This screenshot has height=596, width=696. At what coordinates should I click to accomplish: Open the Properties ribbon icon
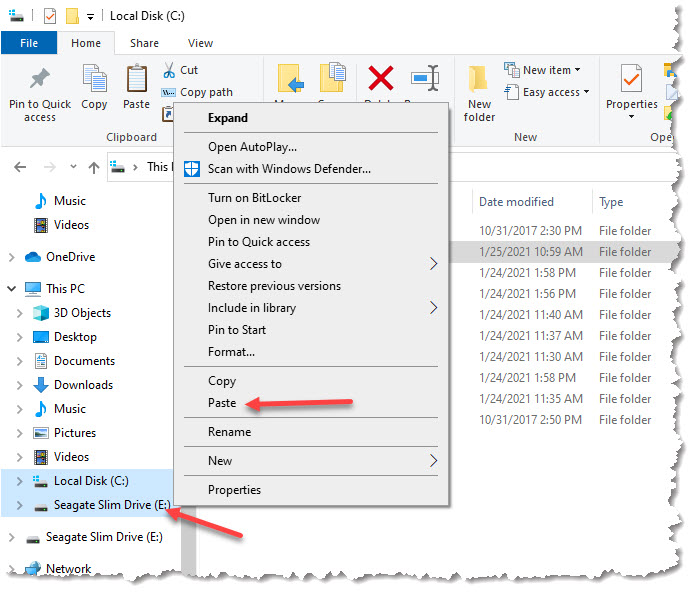631,80
